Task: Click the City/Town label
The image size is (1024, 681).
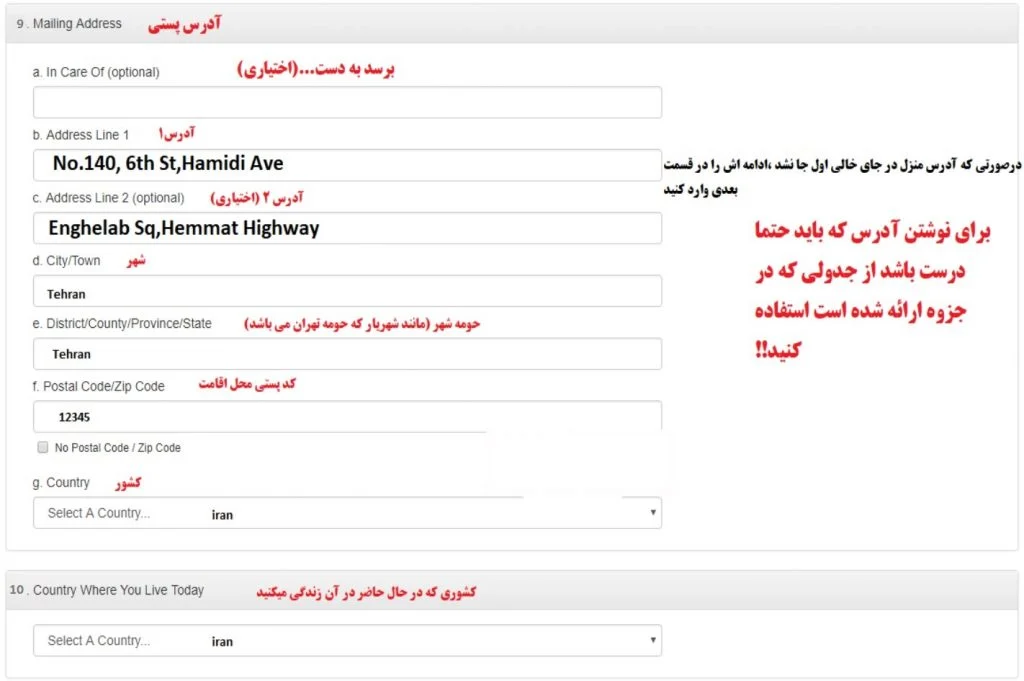Action: coord(67,261)
